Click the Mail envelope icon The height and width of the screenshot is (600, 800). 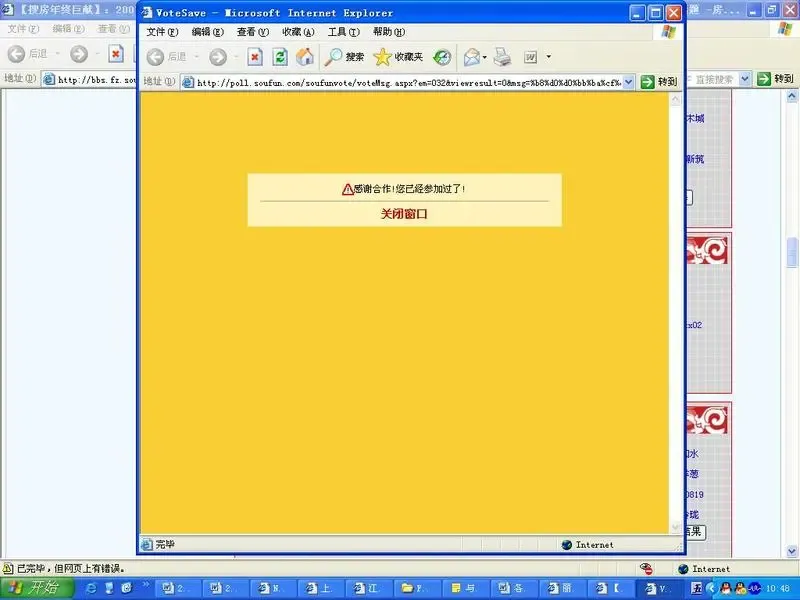(472, 57)
